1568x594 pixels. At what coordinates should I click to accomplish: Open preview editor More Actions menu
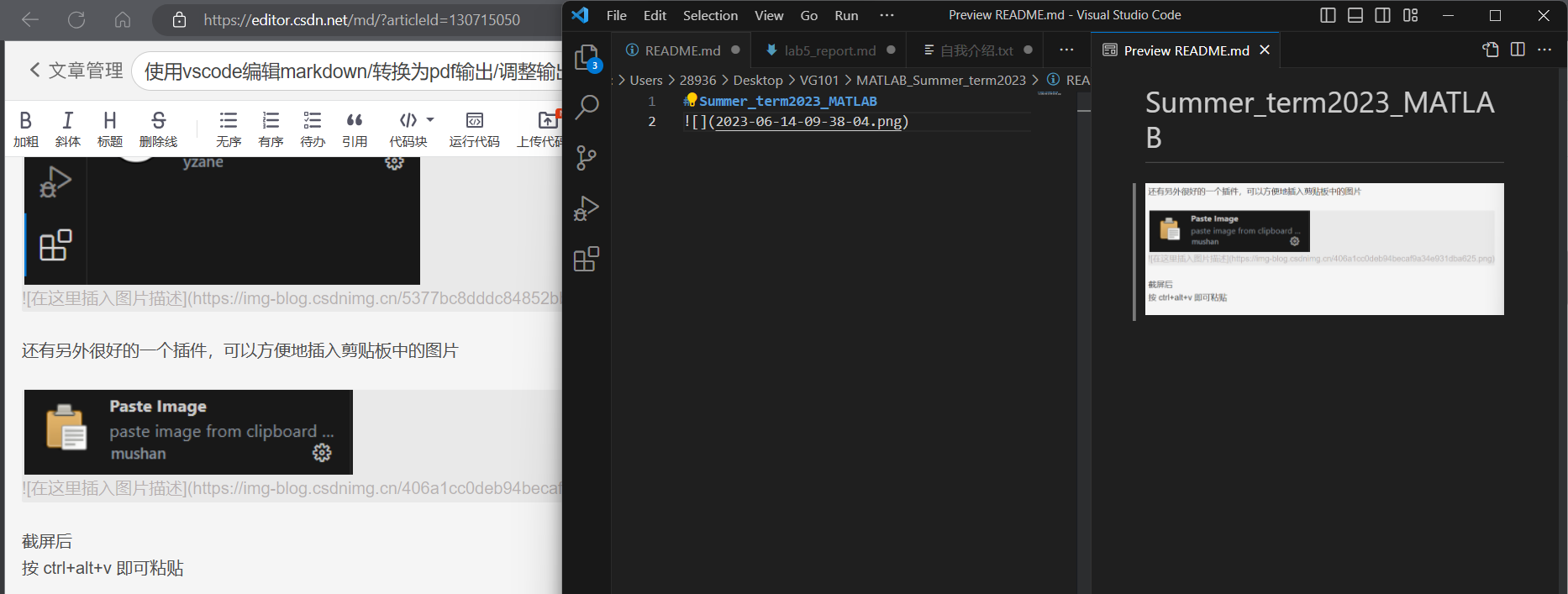click(x=1544, y=50)
